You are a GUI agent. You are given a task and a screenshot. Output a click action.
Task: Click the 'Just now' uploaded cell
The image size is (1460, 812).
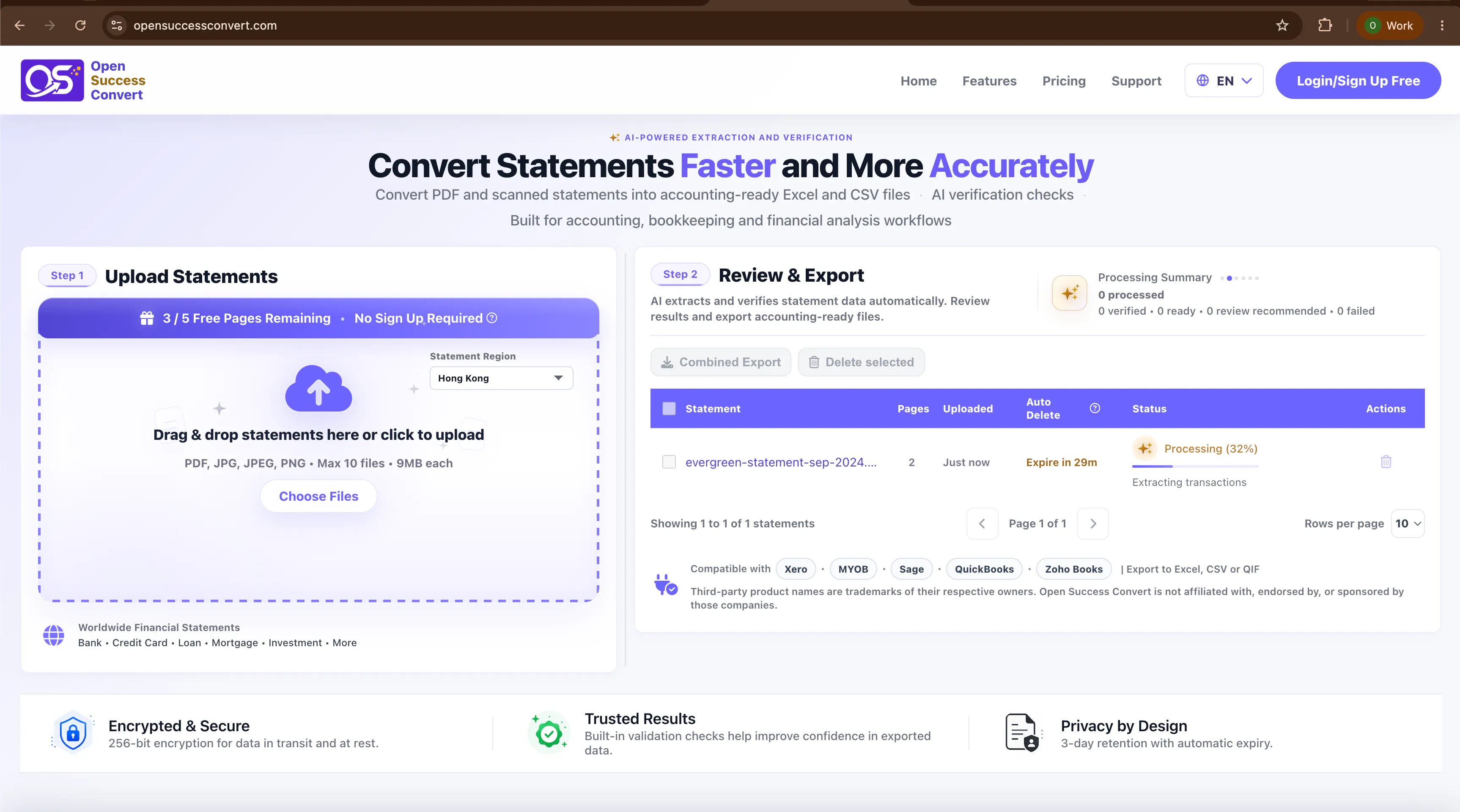(x=966, y=462)
